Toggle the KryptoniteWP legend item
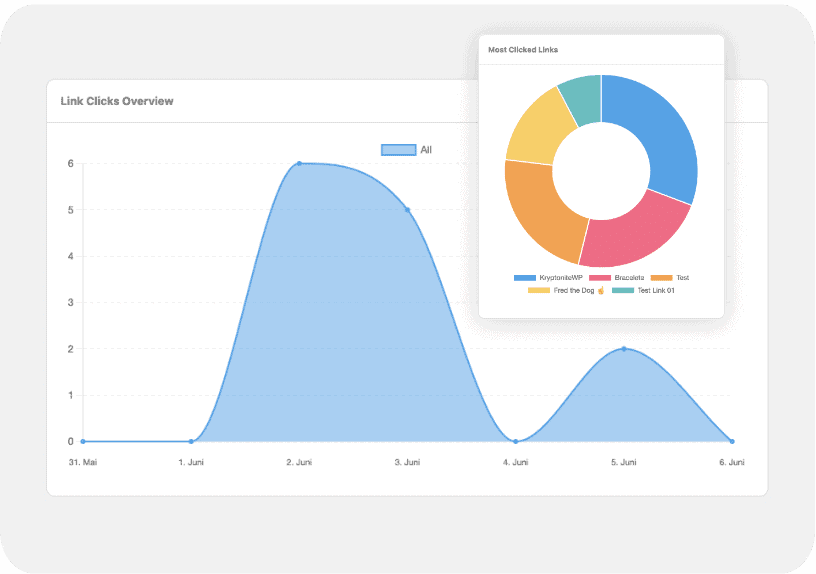Viewport: 816px width, 574px height. [x=548, y=277]
